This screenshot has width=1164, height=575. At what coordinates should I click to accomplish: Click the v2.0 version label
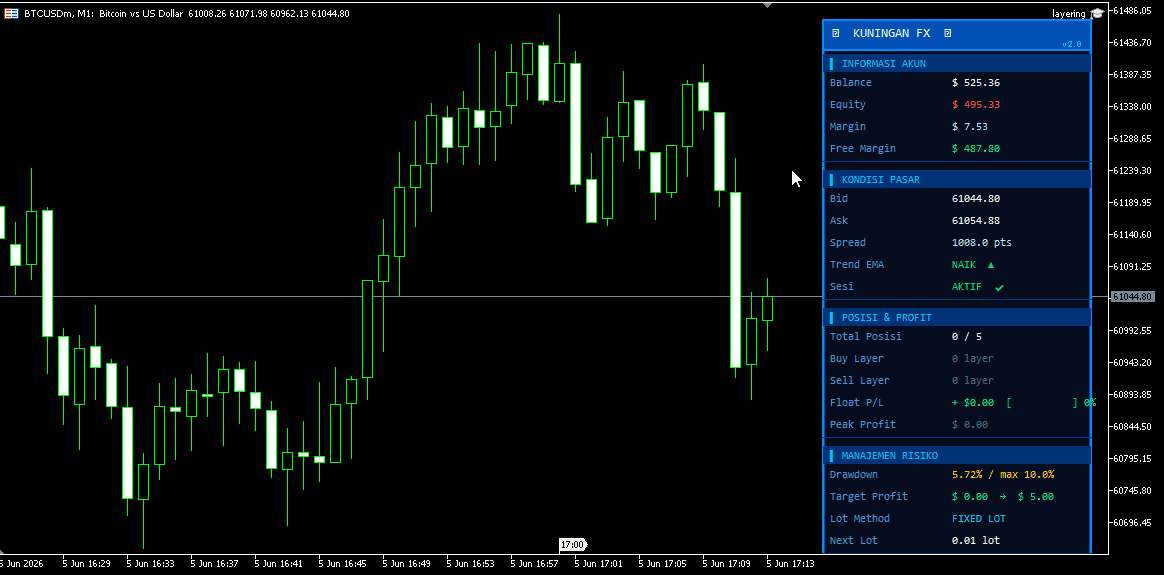click(1071, 45)
